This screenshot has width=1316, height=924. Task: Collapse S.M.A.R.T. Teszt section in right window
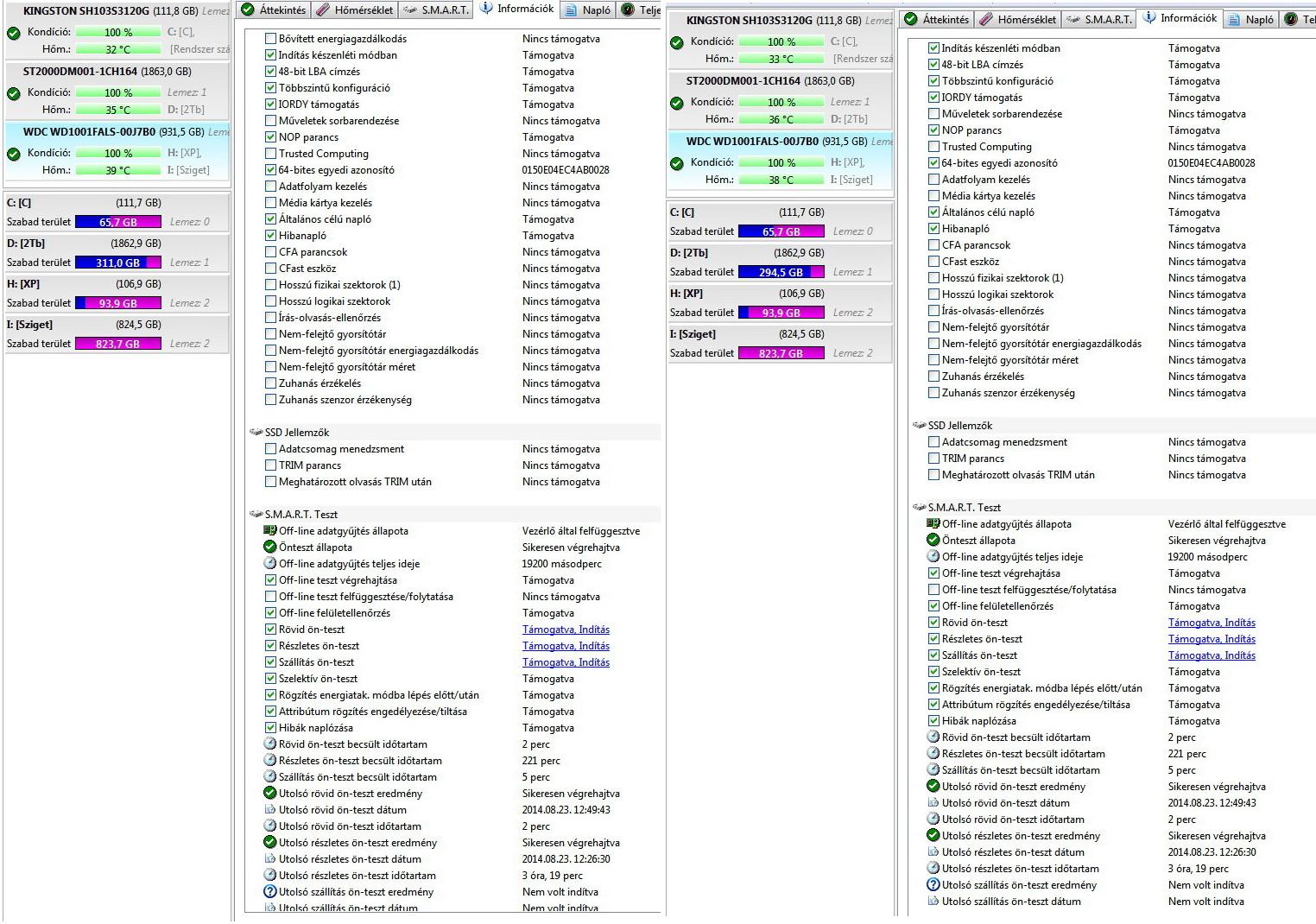(920, 507)
